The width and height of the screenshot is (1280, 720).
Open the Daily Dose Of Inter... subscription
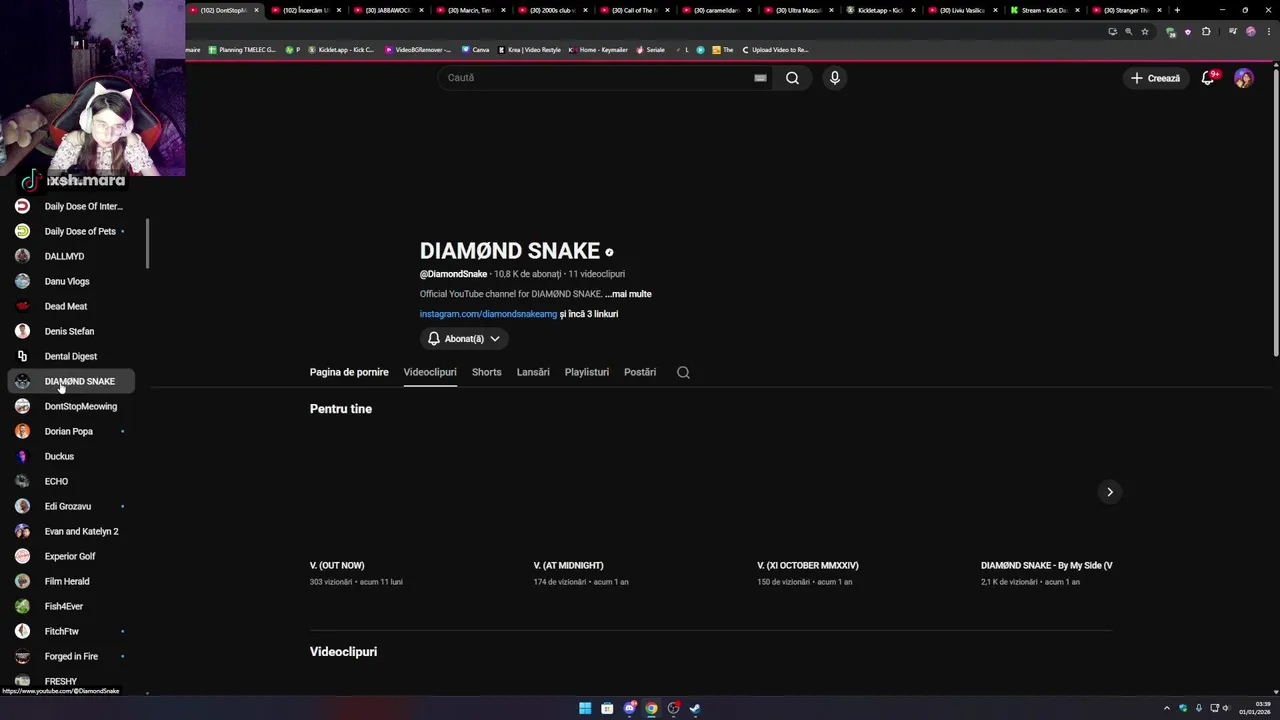(x=70, y=206)
